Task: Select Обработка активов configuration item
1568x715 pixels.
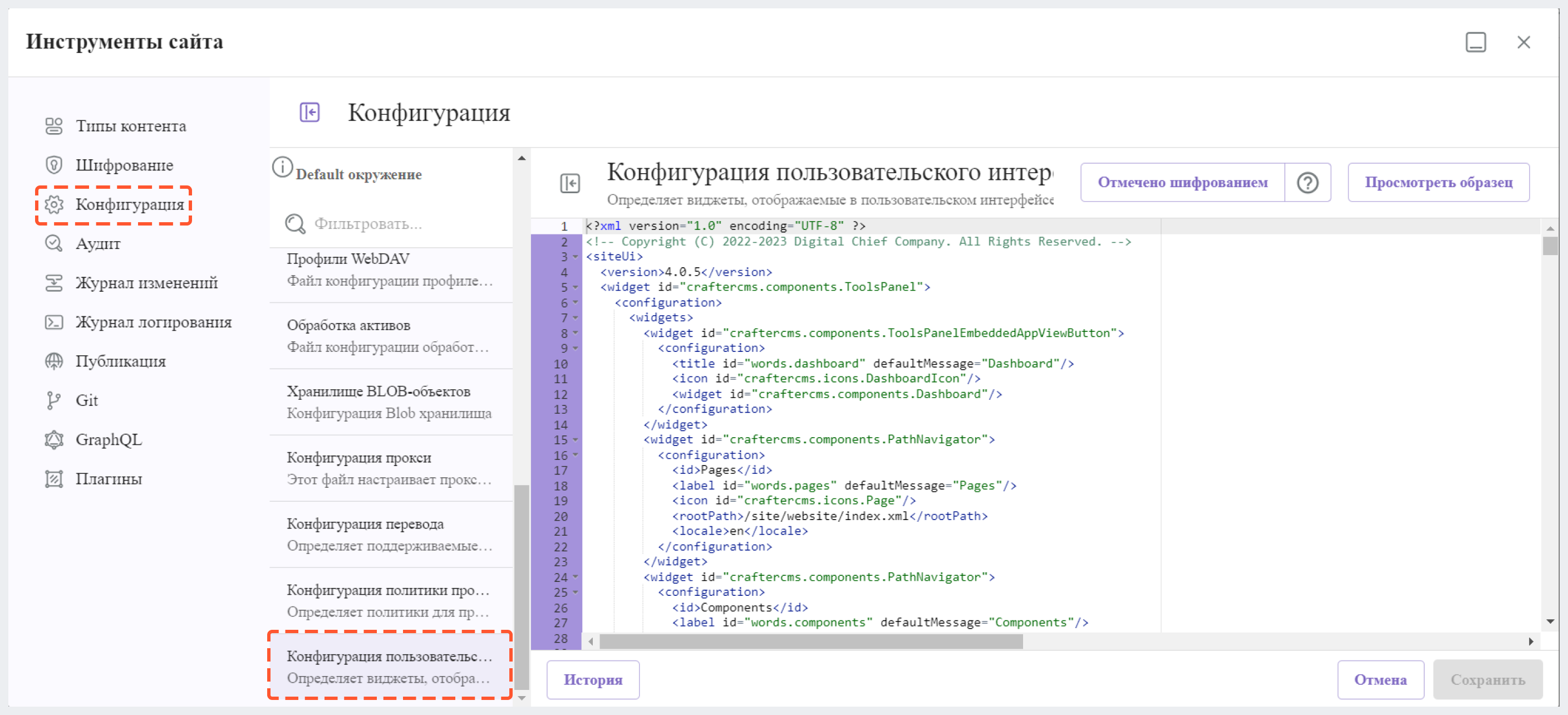Action: (391, 336)
